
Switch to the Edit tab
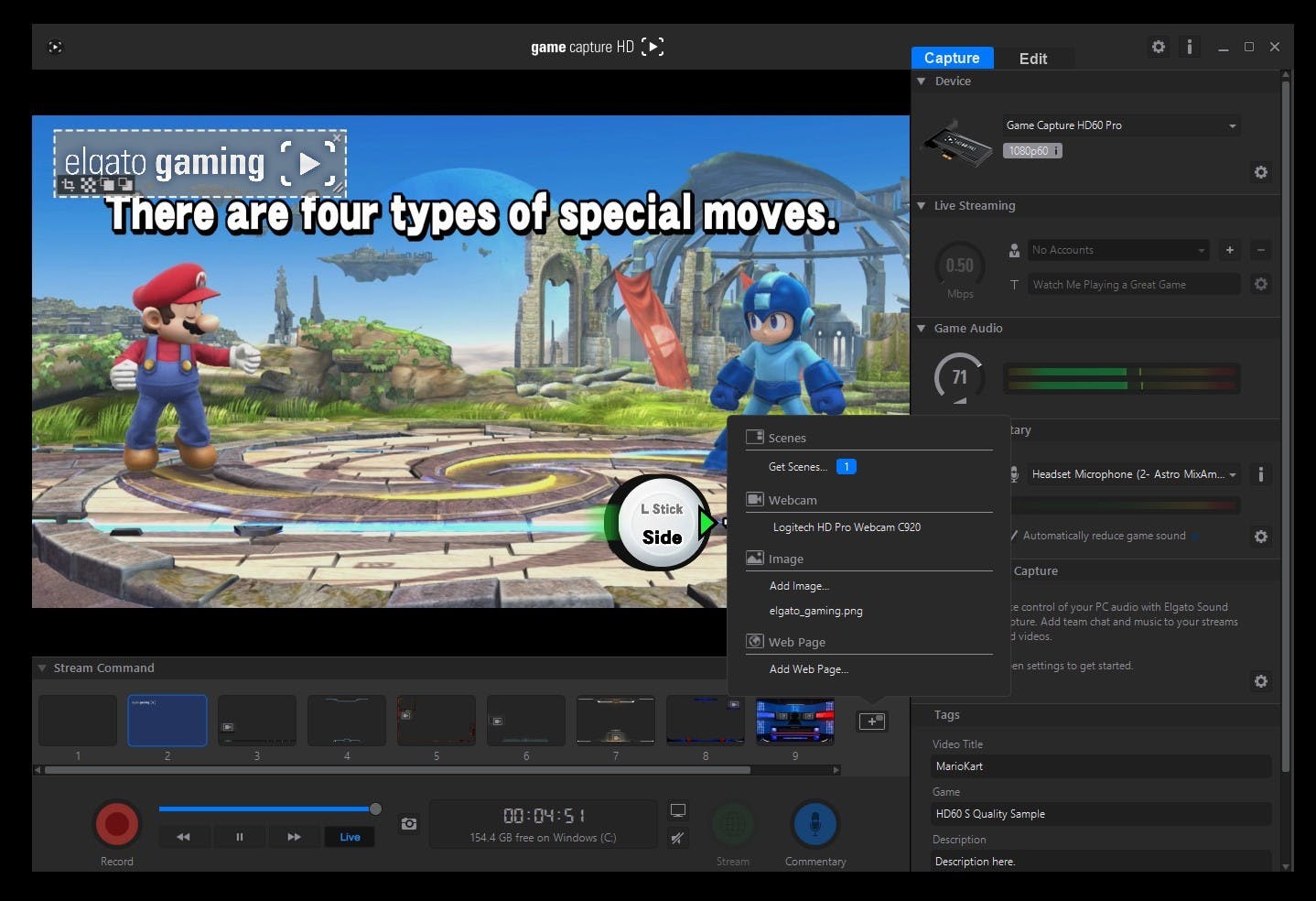tap(1033, 58)
